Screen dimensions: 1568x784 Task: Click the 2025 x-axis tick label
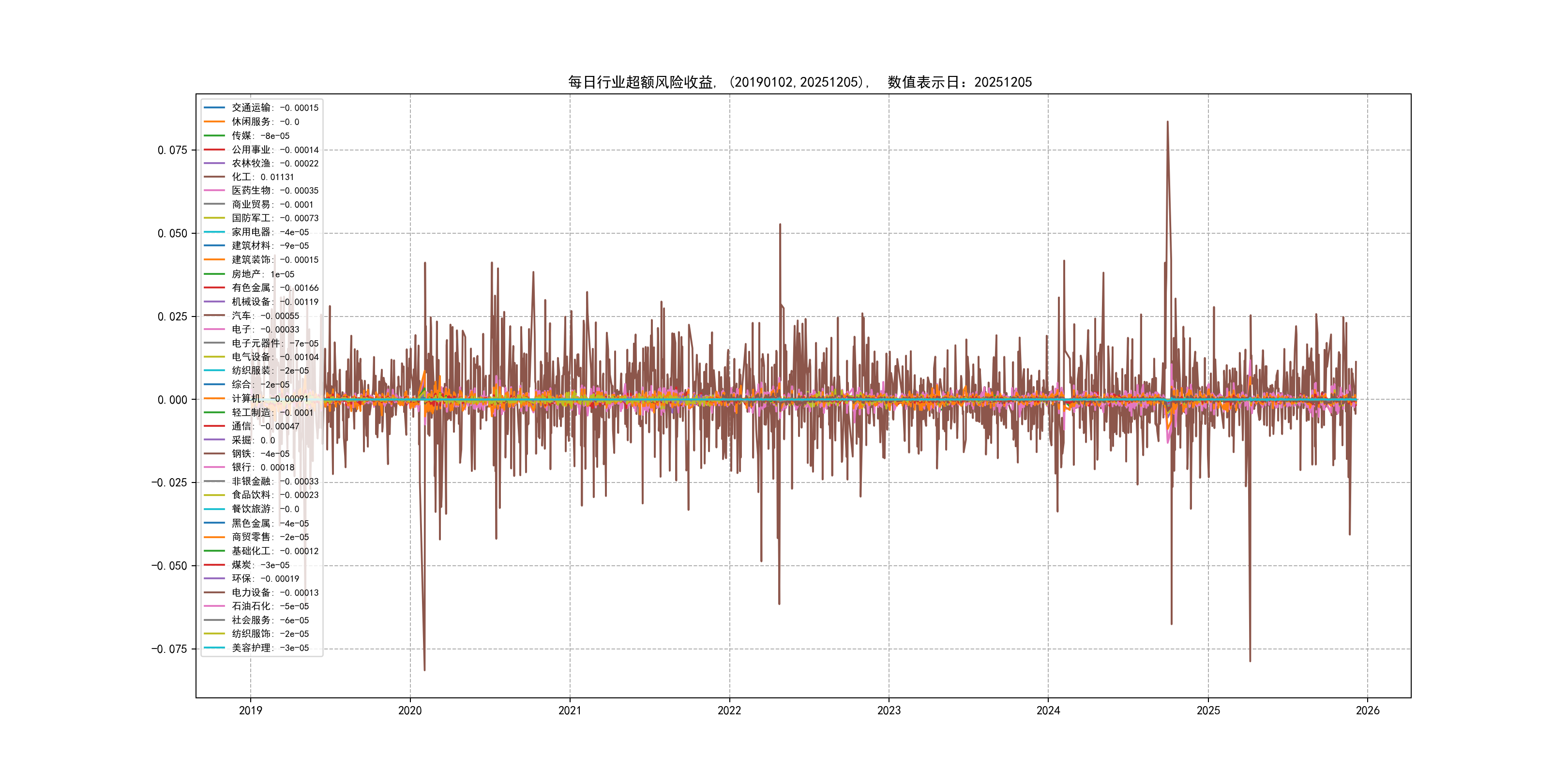(x=1208, y=710)
